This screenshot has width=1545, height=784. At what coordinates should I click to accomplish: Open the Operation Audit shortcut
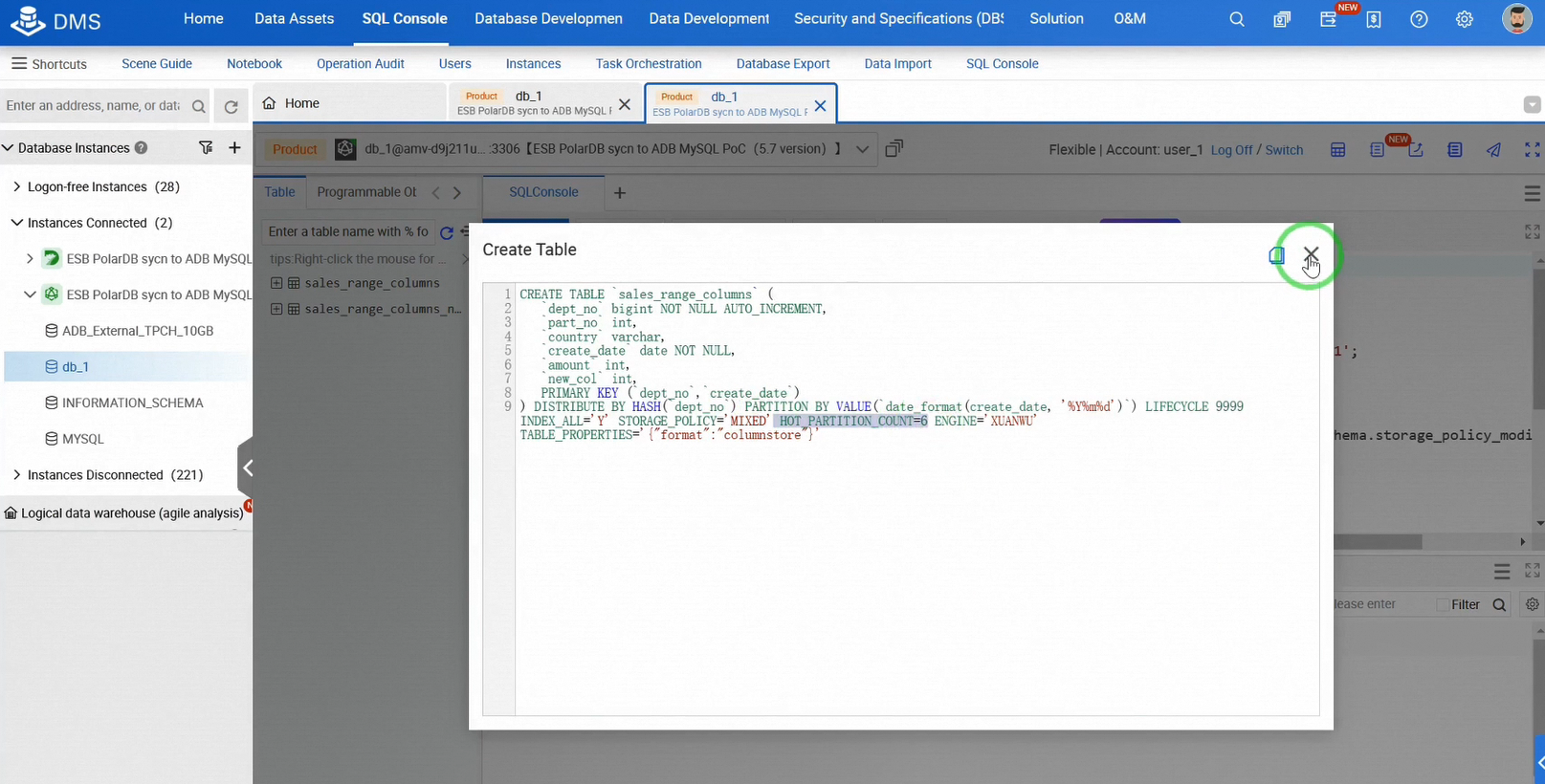[x=361, y=64]
